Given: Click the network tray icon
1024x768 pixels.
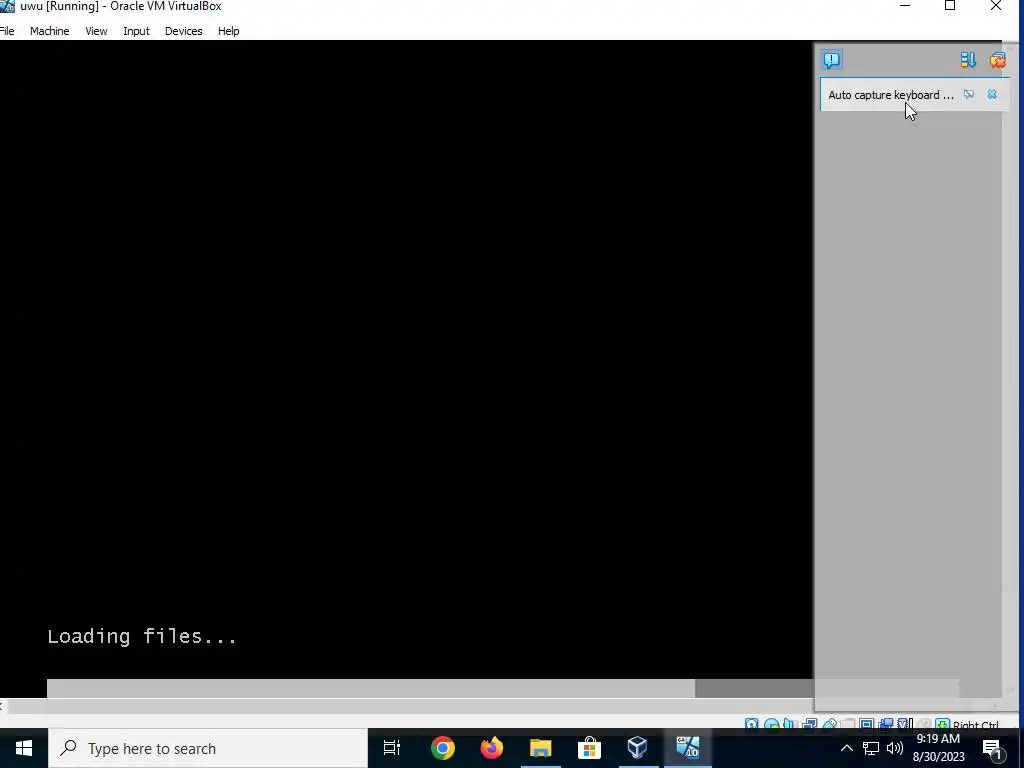Looking at the screenshot, I should tap(871, 748).
